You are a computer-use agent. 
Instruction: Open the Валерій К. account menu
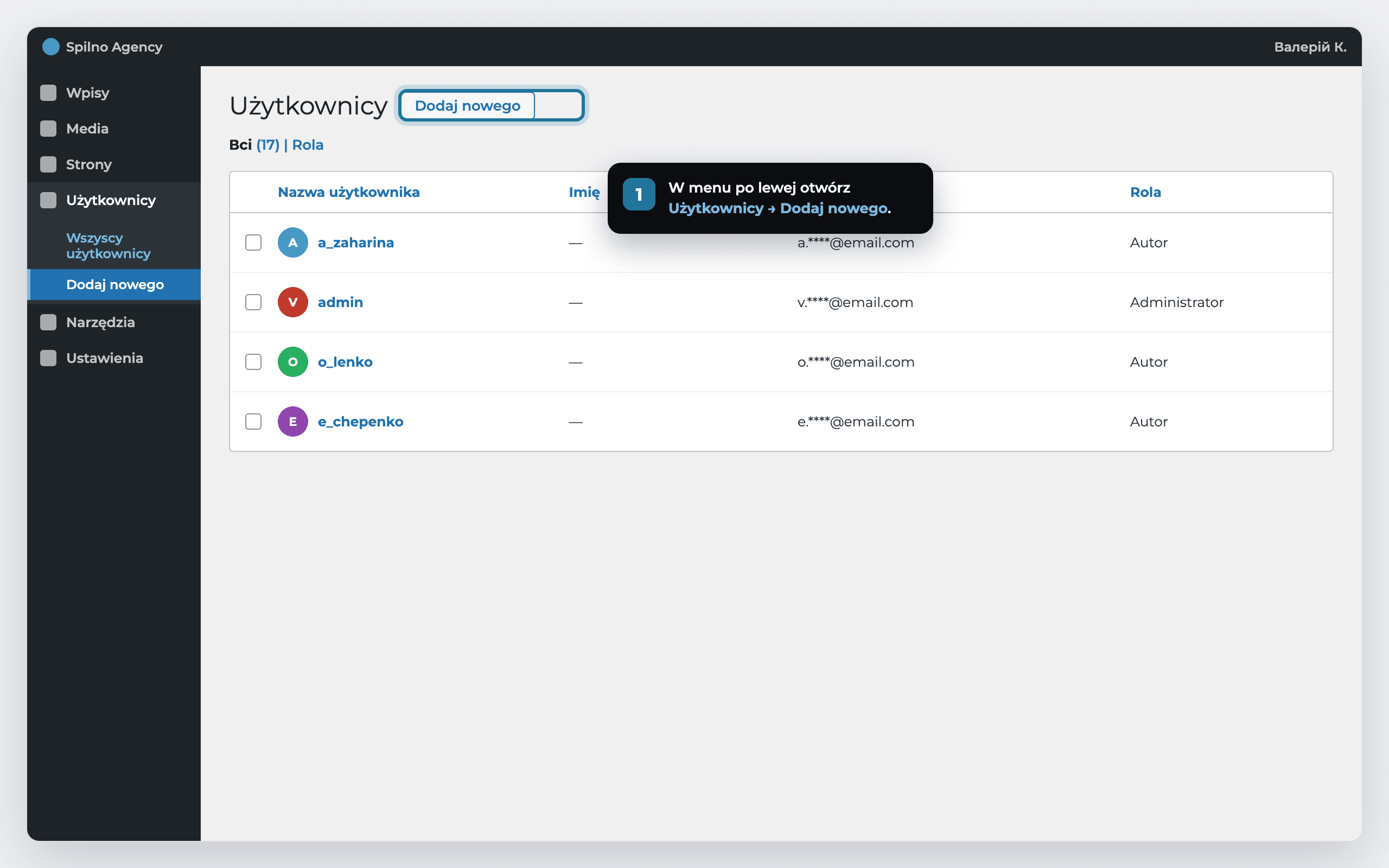point(1310,47)
